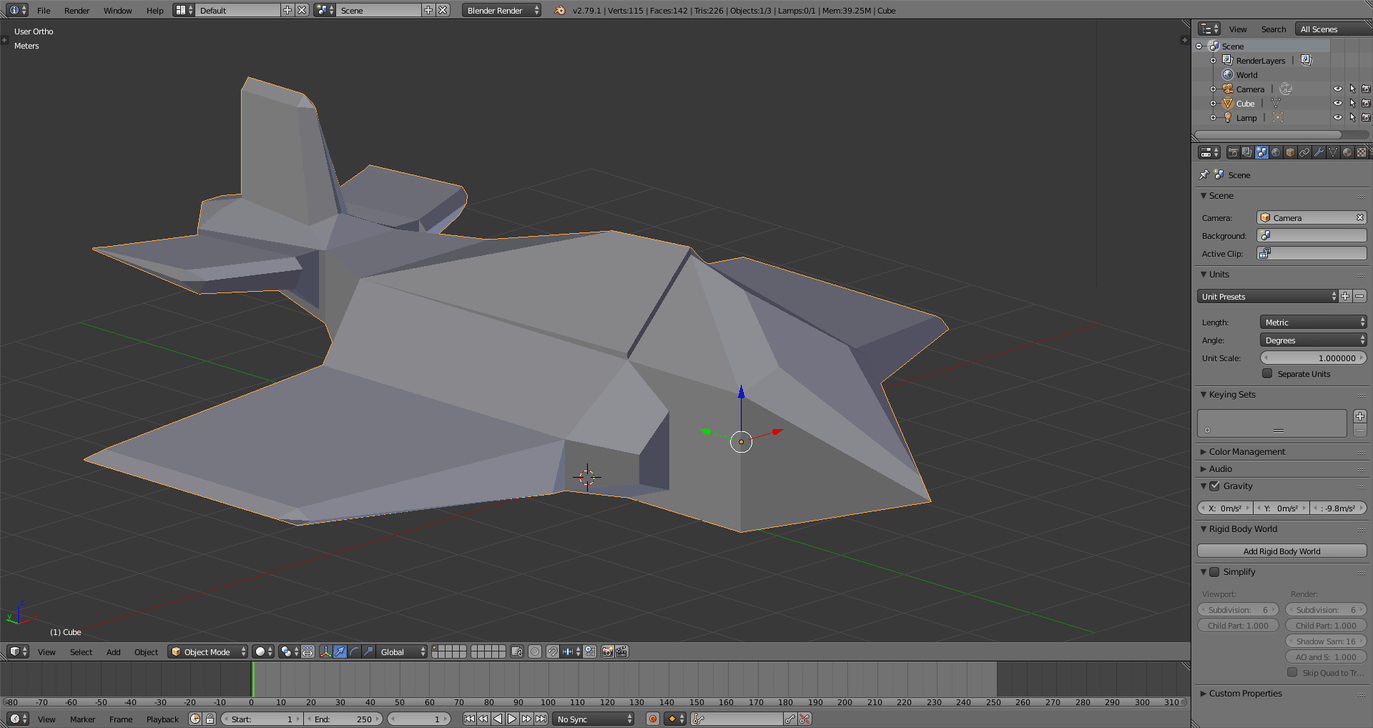The image size is (1373, 728).
Task: Open the World properties tab
Action: 1275,152
